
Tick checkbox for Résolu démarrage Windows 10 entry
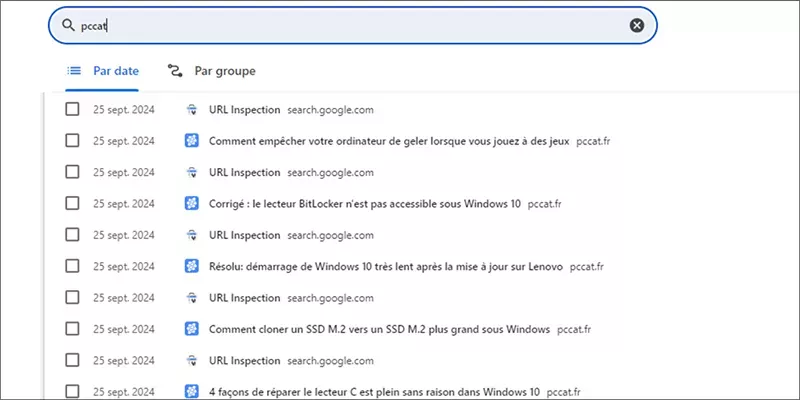72,266
